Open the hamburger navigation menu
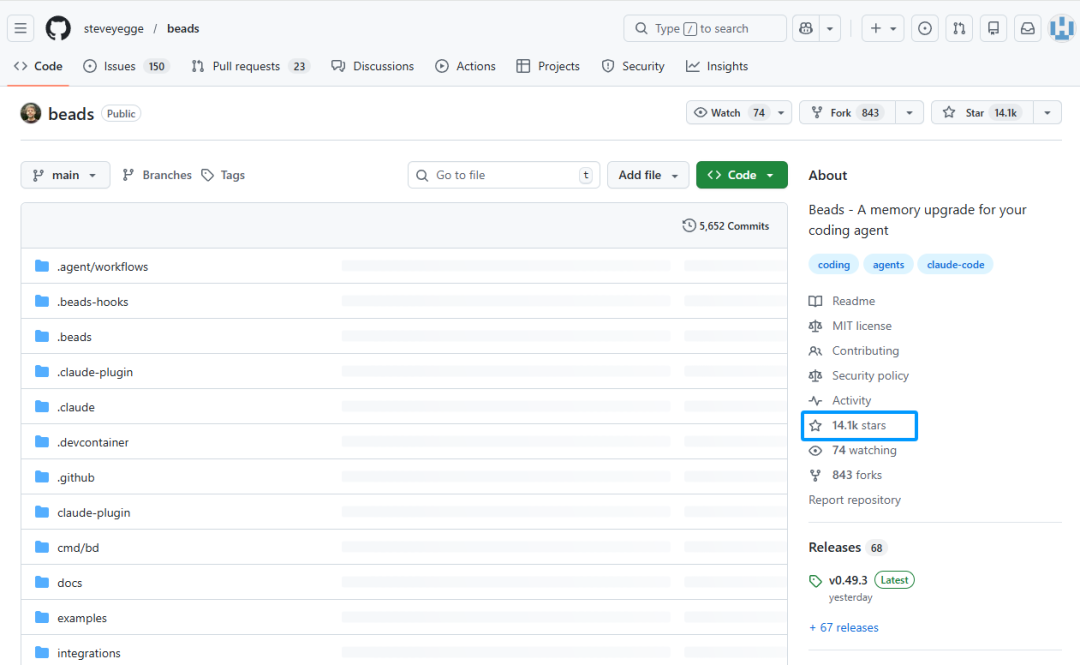Screen dimensions: 1080x665 click(20, 28)
